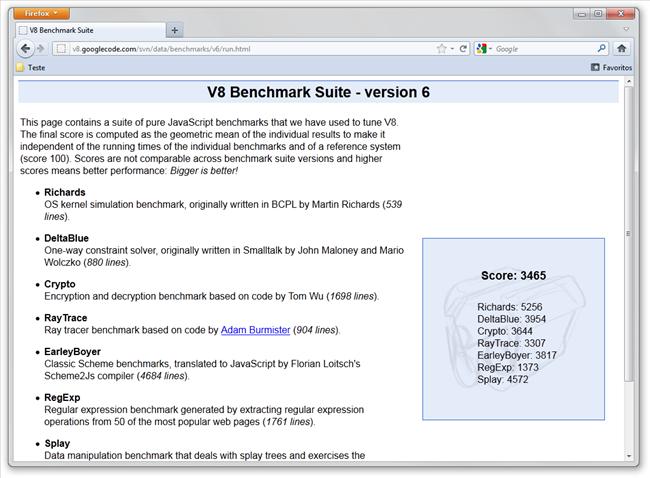Screen dimensions: 650x478
Task: Click the 'Splay: 4572' result line
Action: click(502, 379)
